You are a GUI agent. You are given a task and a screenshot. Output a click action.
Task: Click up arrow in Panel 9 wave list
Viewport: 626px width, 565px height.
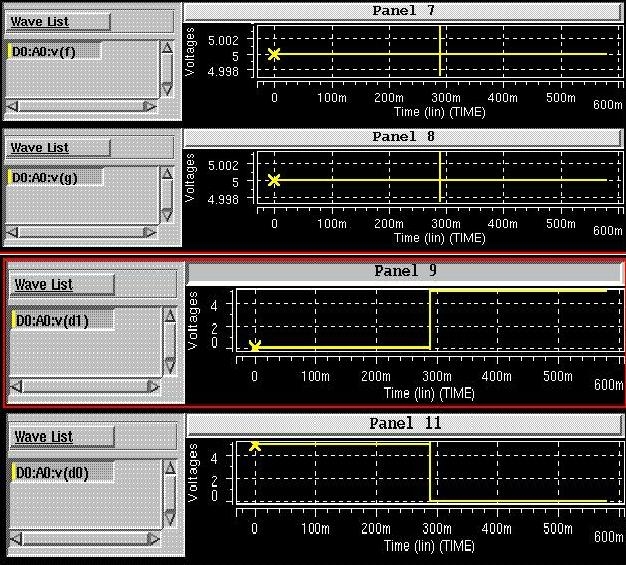[170, 317]
